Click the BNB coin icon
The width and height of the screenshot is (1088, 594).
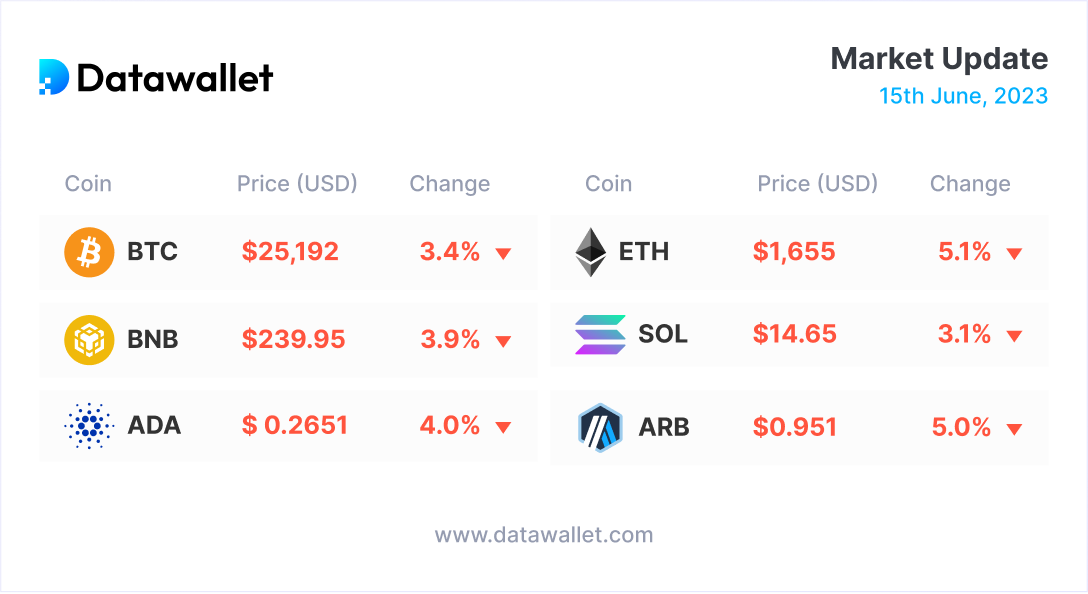pyautogui.click(x=89, y=340)
